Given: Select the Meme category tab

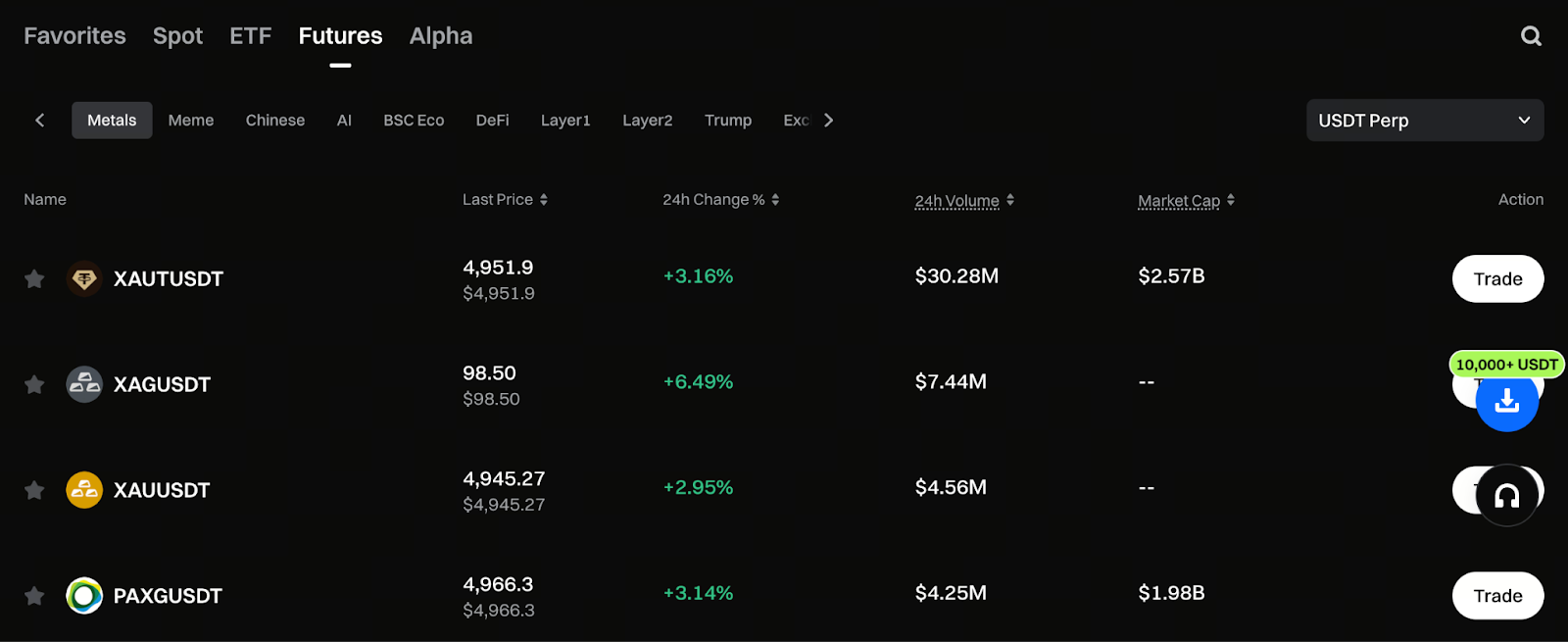Looking at the screenshot, I should (191, 121).
